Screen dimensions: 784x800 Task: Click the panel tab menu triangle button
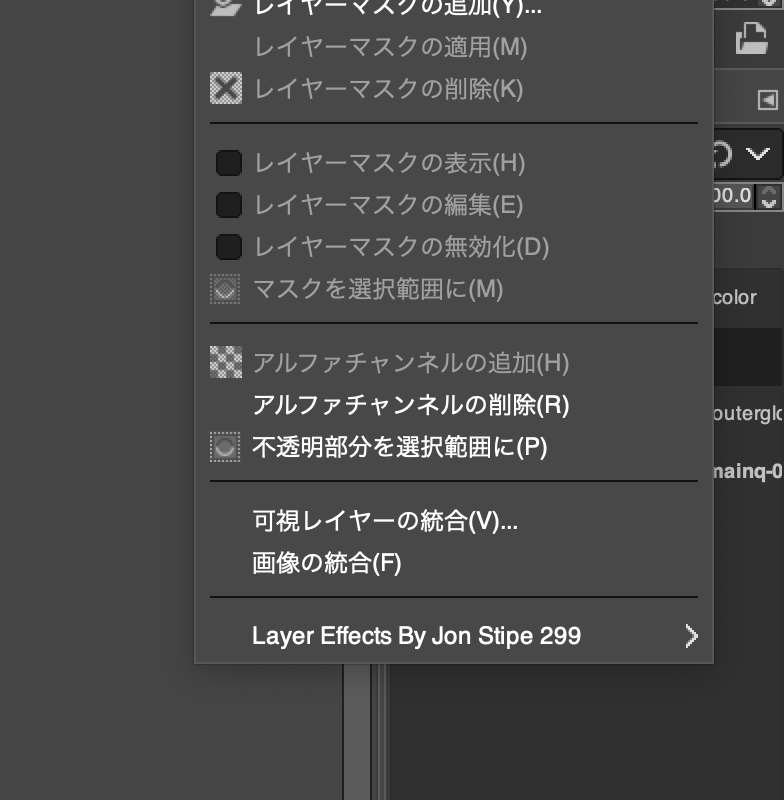pos(768,100)
